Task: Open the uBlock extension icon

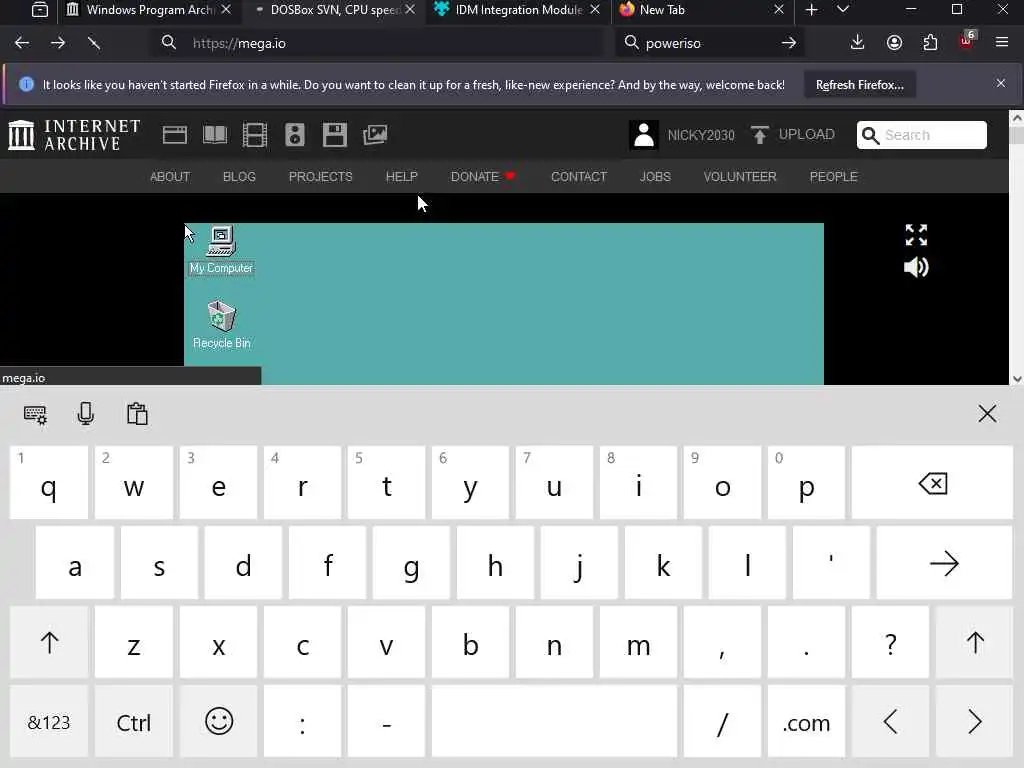Action: [967, 42]
